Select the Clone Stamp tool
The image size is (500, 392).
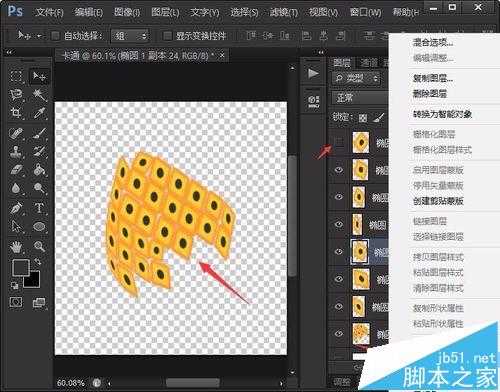[x=16, y=152]
